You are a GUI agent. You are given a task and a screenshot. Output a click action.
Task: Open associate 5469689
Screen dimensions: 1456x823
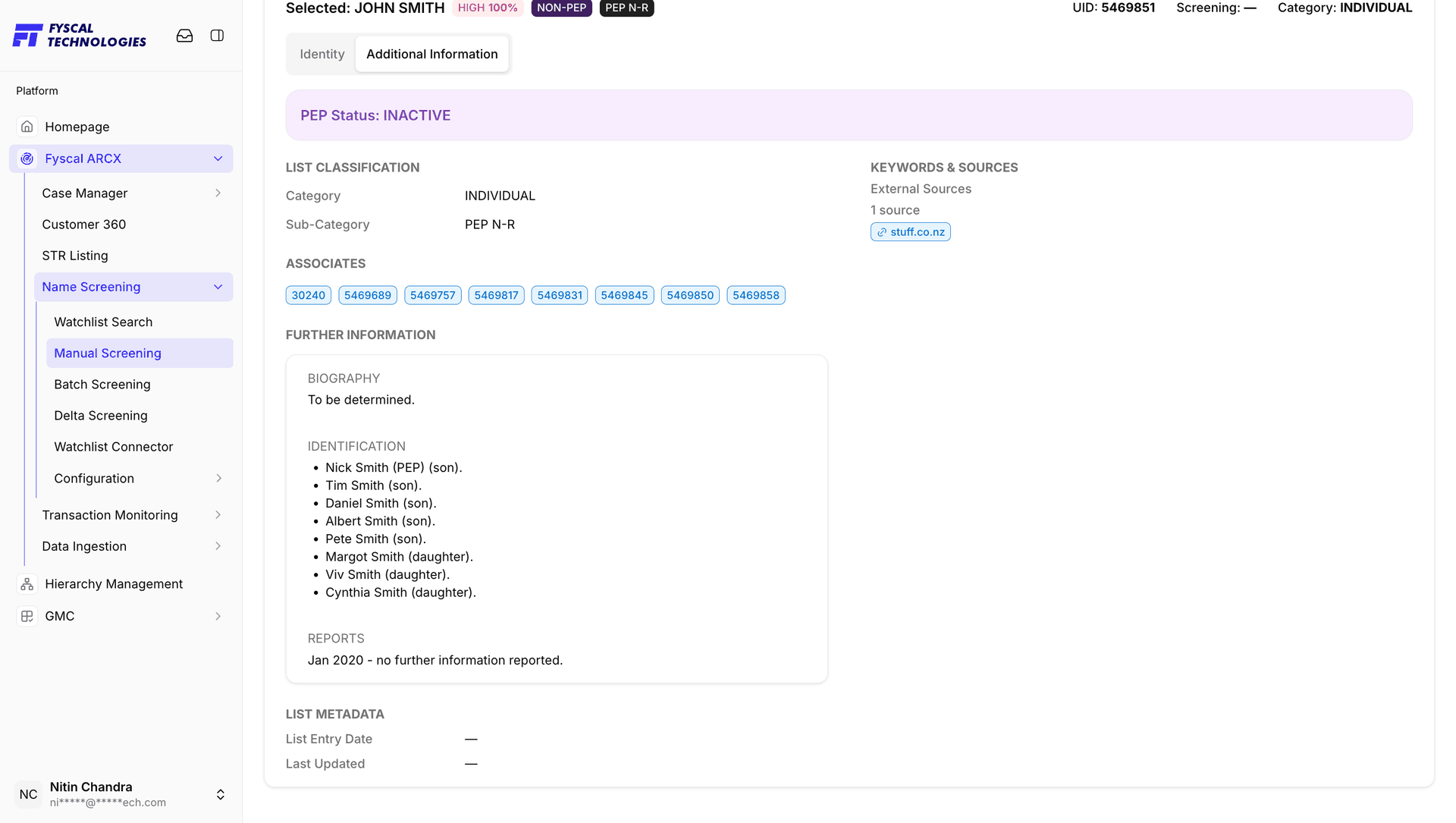[x=368, y=295]
